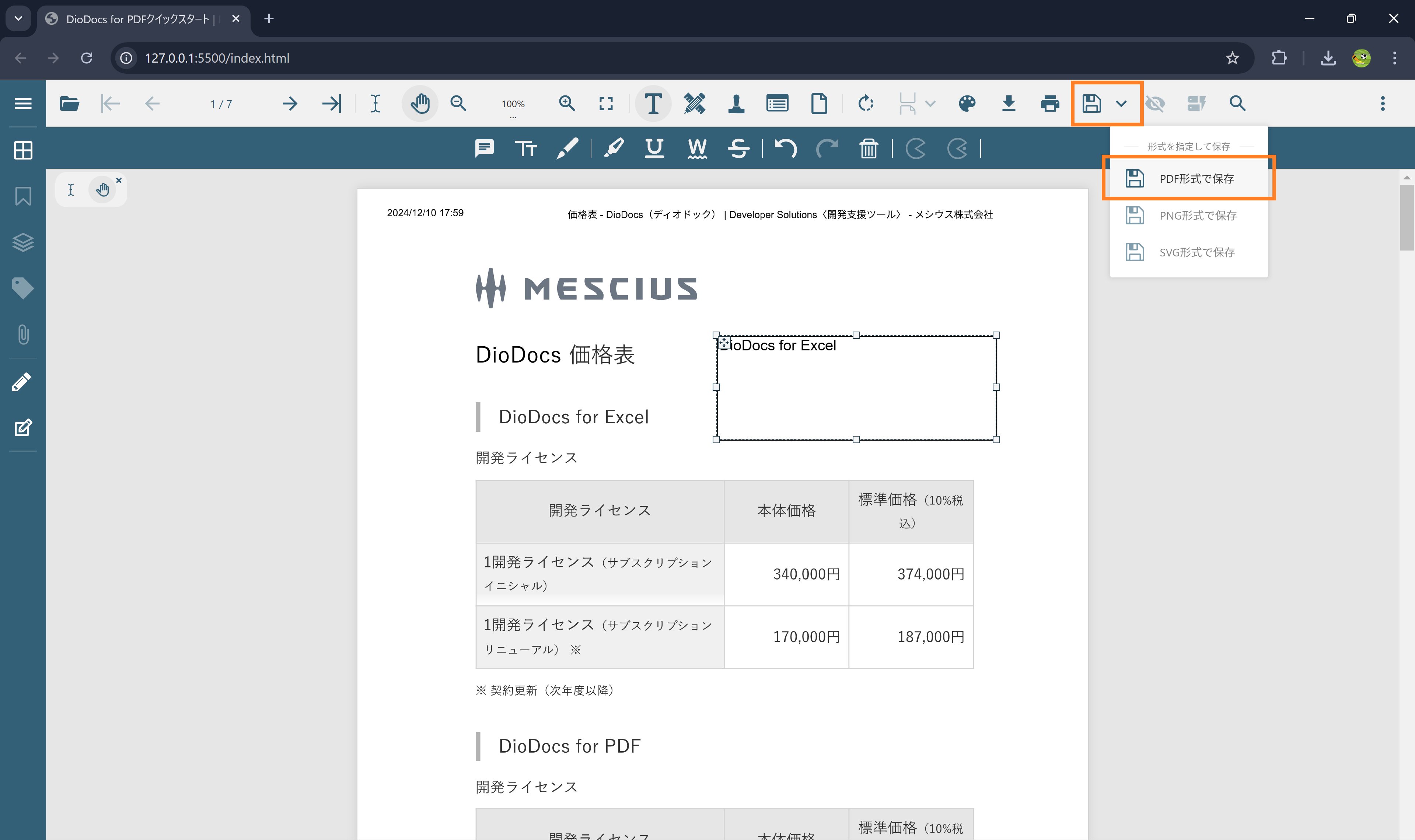Image resolution: width=1415 pixels, height=840 pixels.
Task: Go to the previous page
Action: pyautogui.click(x=152, y=104)
